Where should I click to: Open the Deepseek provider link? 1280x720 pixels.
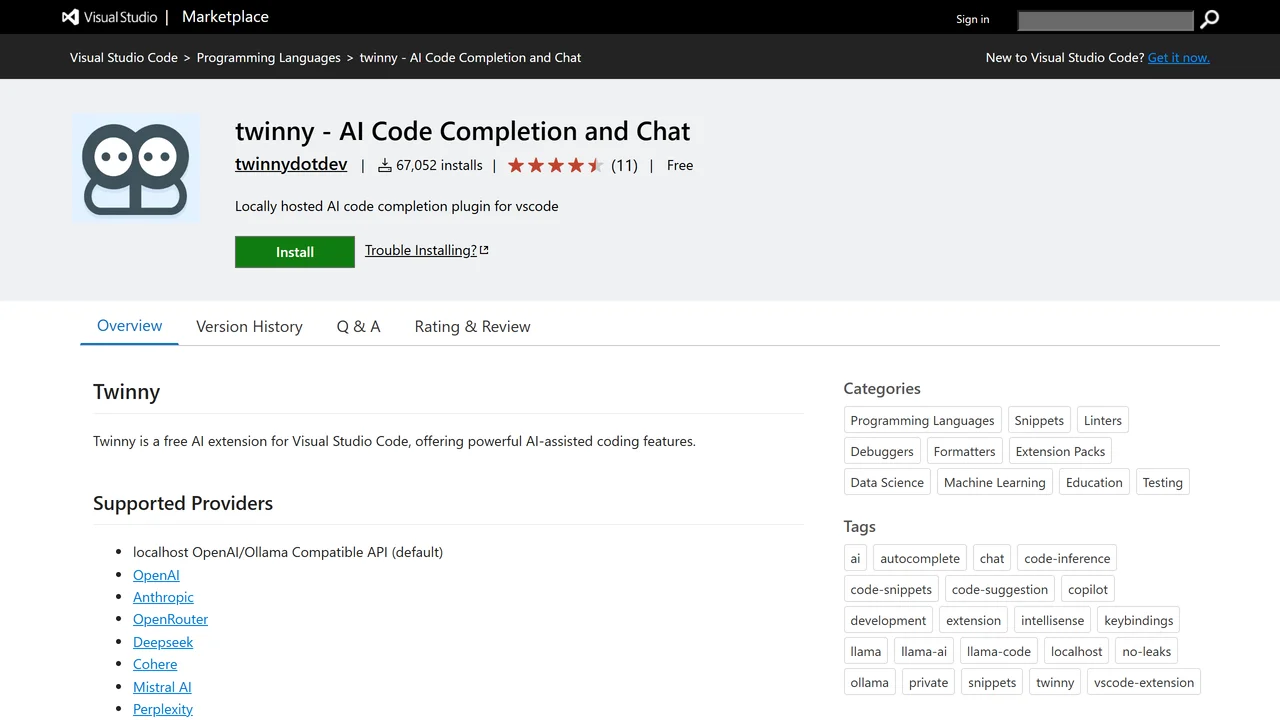[163, 642]
